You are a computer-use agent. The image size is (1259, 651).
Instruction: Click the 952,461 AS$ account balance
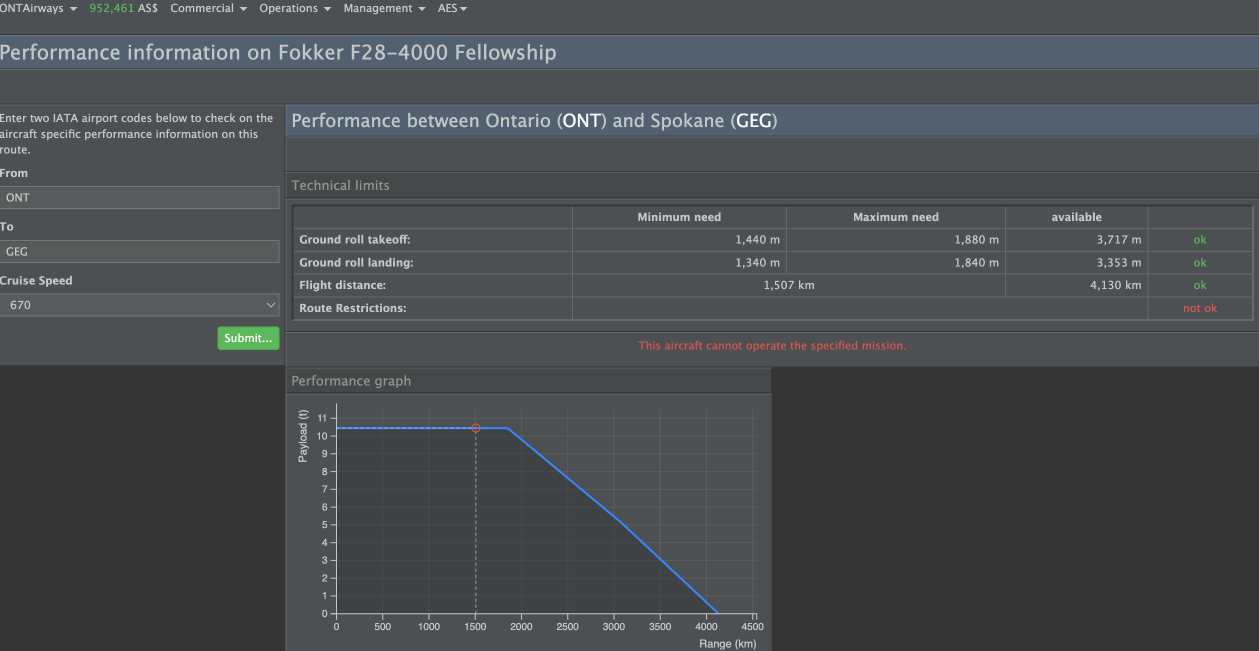pos(130,8)
